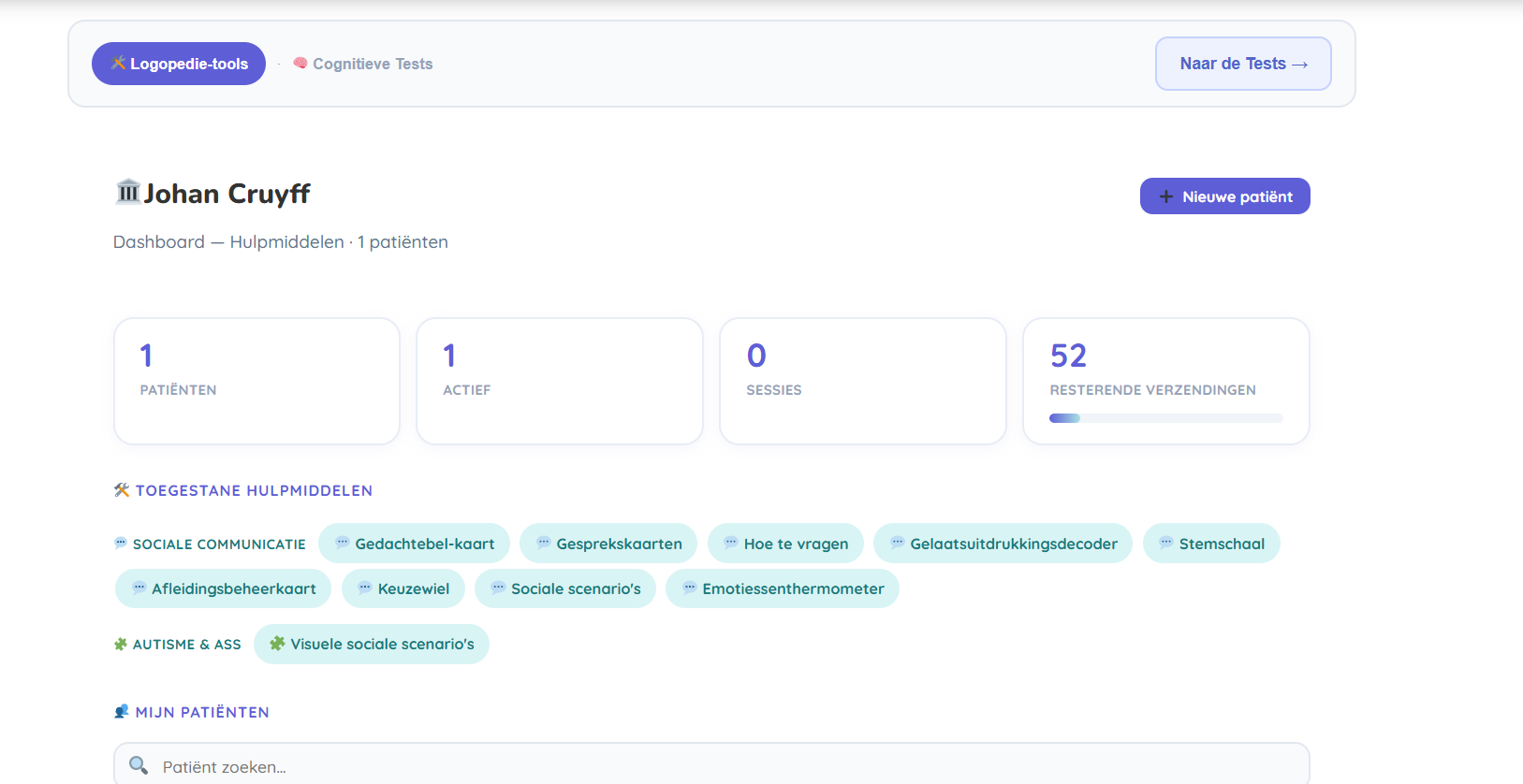
Task: Open the Actief stat card
Action: [560, 381]
